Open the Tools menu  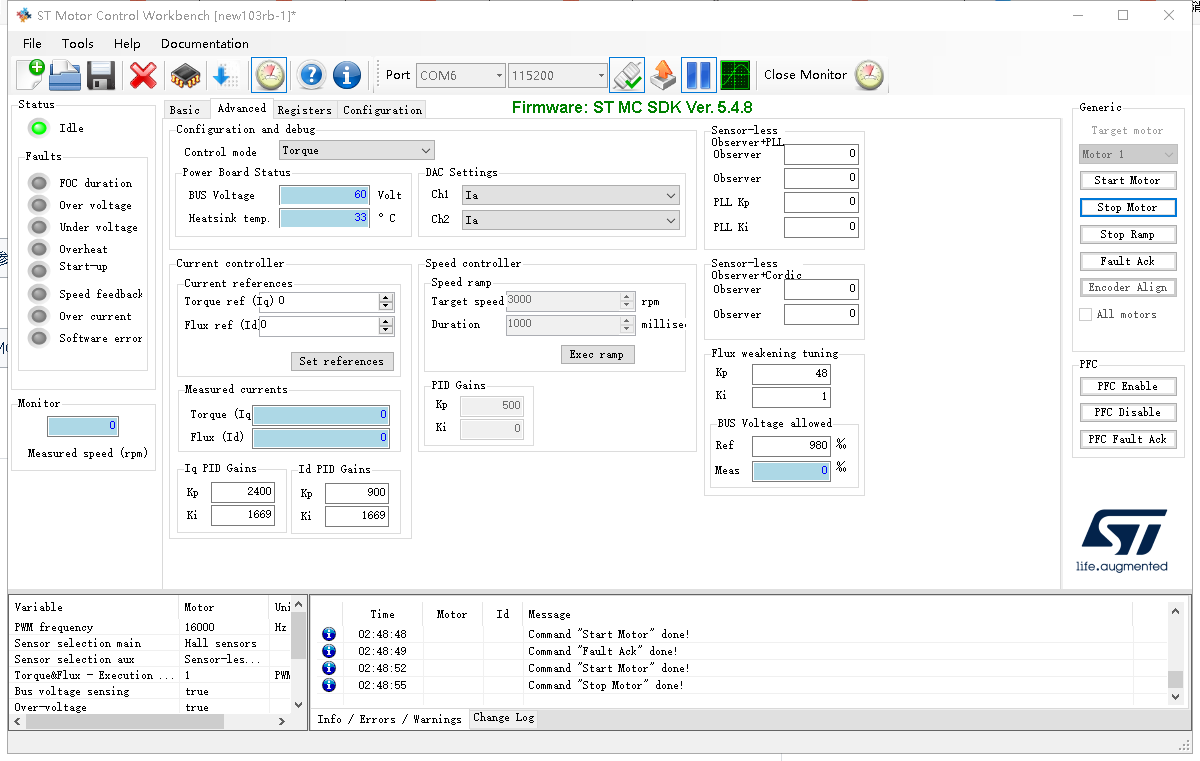(77, 44)
